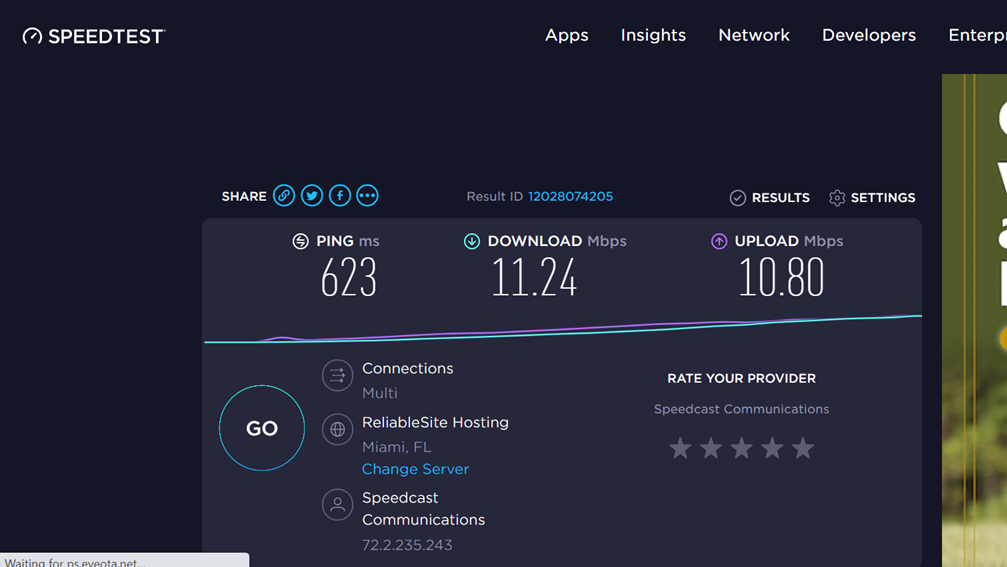Open the Developers menu

click(868, 35)
